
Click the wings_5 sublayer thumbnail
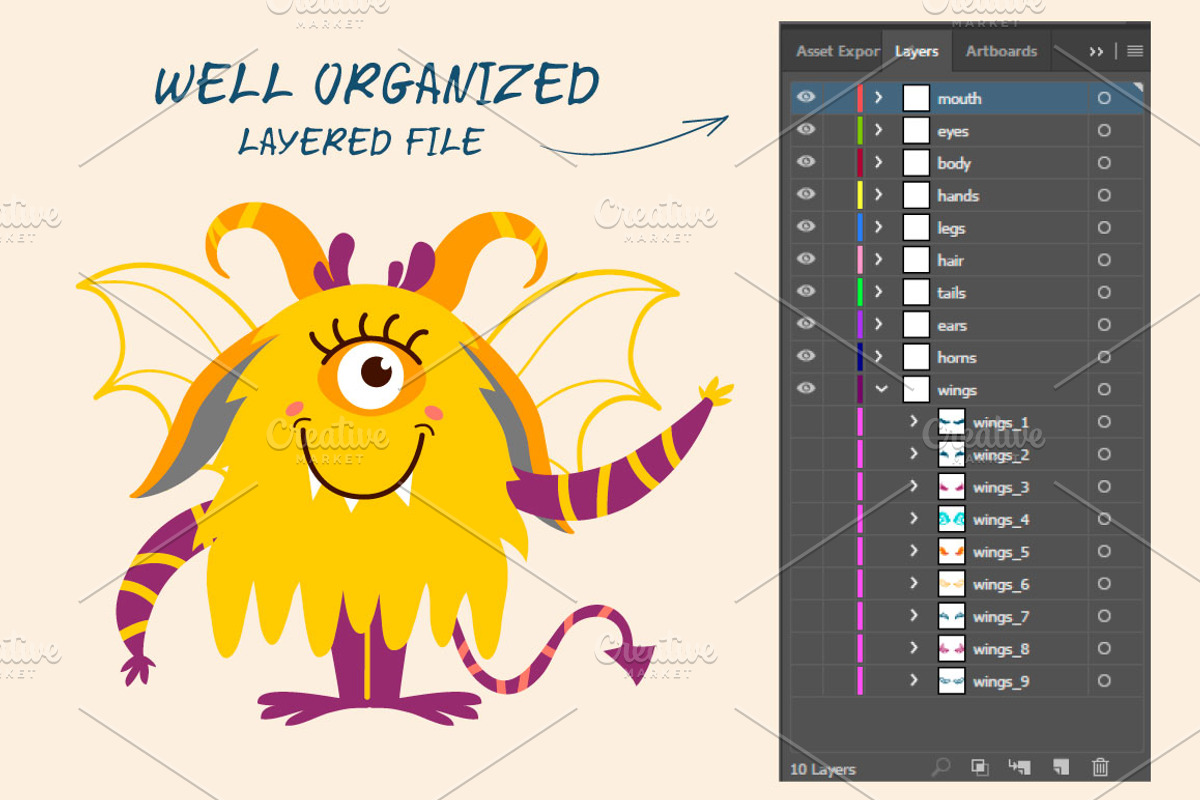click(x=951, y=551)
